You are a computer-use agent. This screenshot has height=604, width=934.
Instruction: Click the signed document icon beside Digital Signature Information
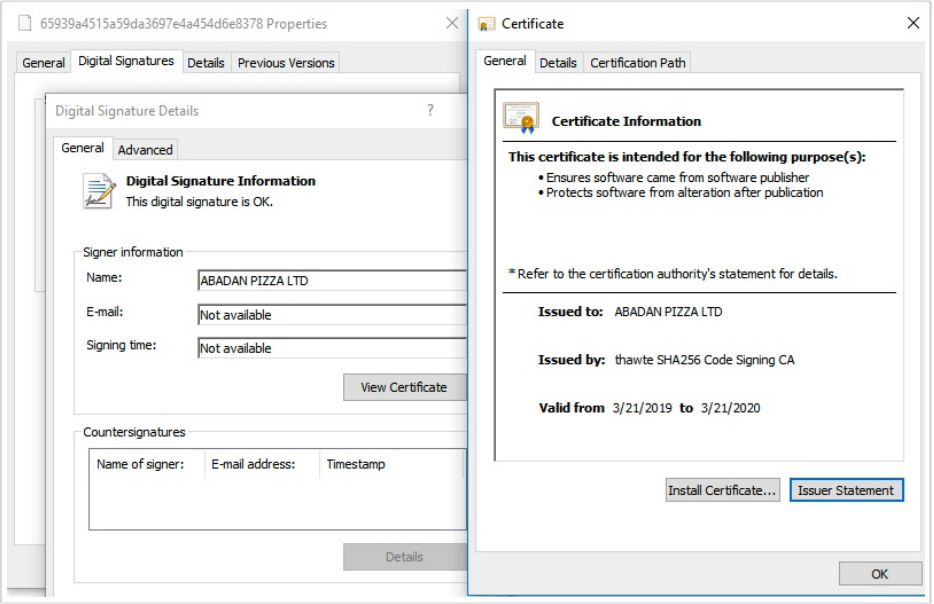[99, 191]
